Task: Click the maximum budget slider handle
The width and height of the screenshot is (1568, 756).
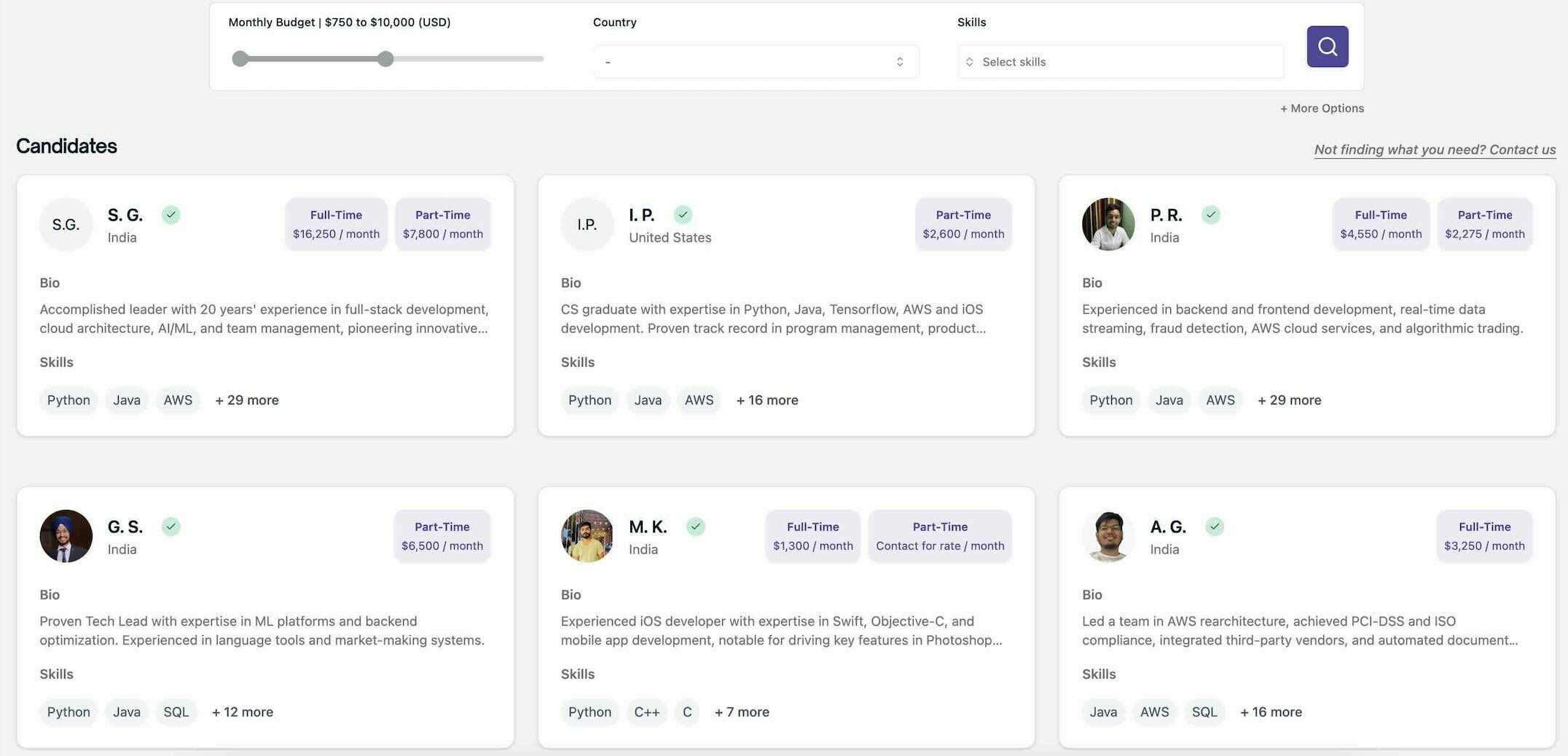Action: [385, 59]
